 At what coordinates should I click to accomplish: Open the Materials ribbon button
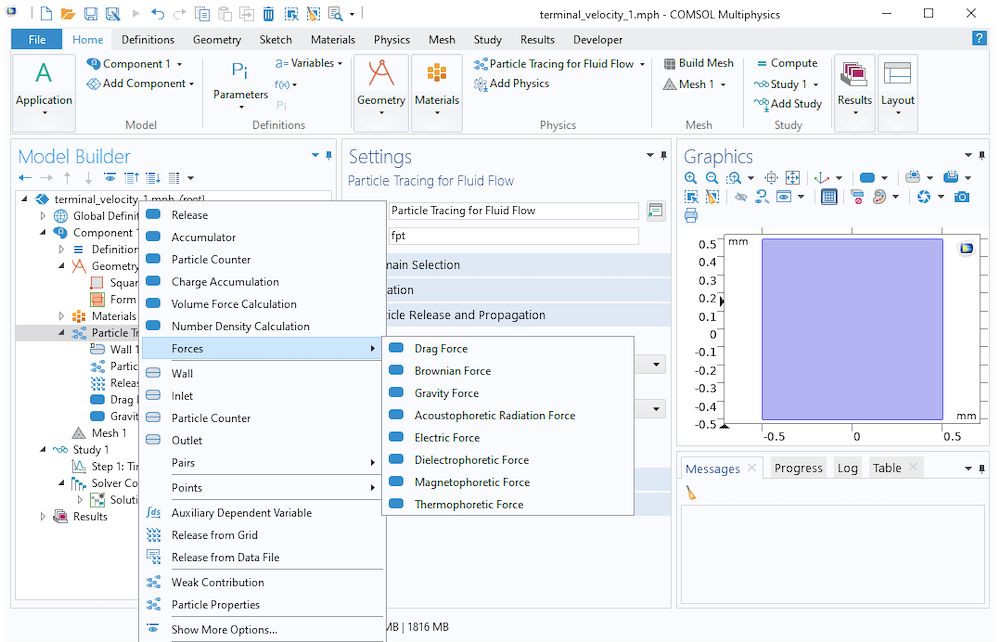pyautogui.click(x=437, y=92)
